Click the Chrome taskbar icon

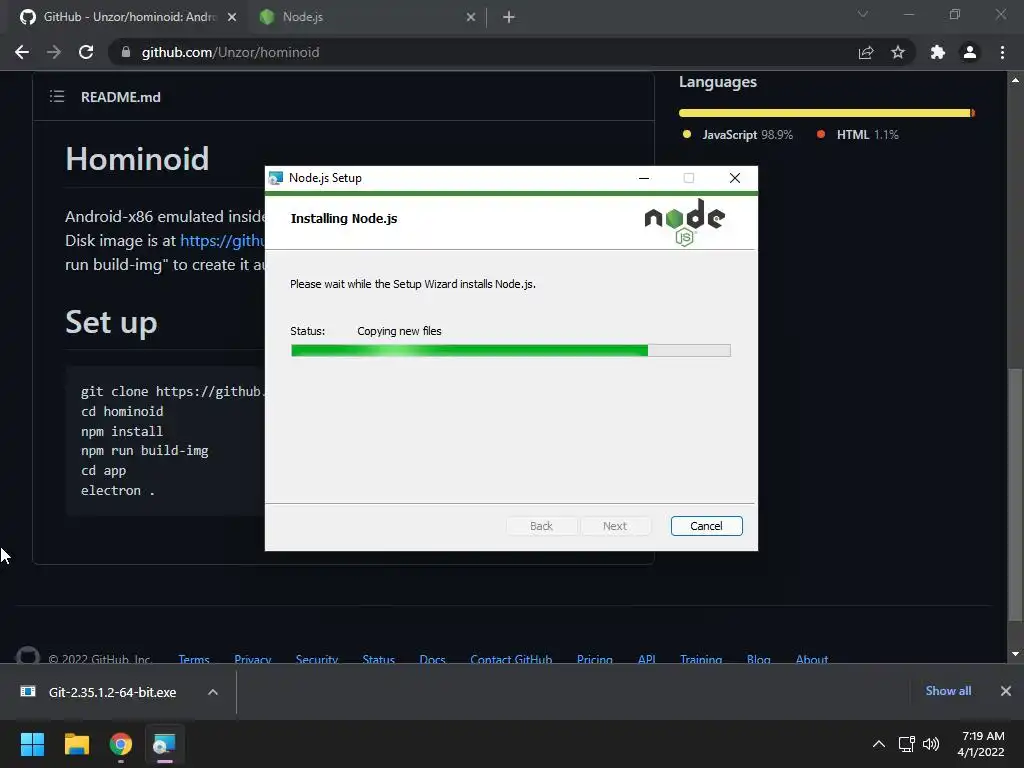[121, 744]
